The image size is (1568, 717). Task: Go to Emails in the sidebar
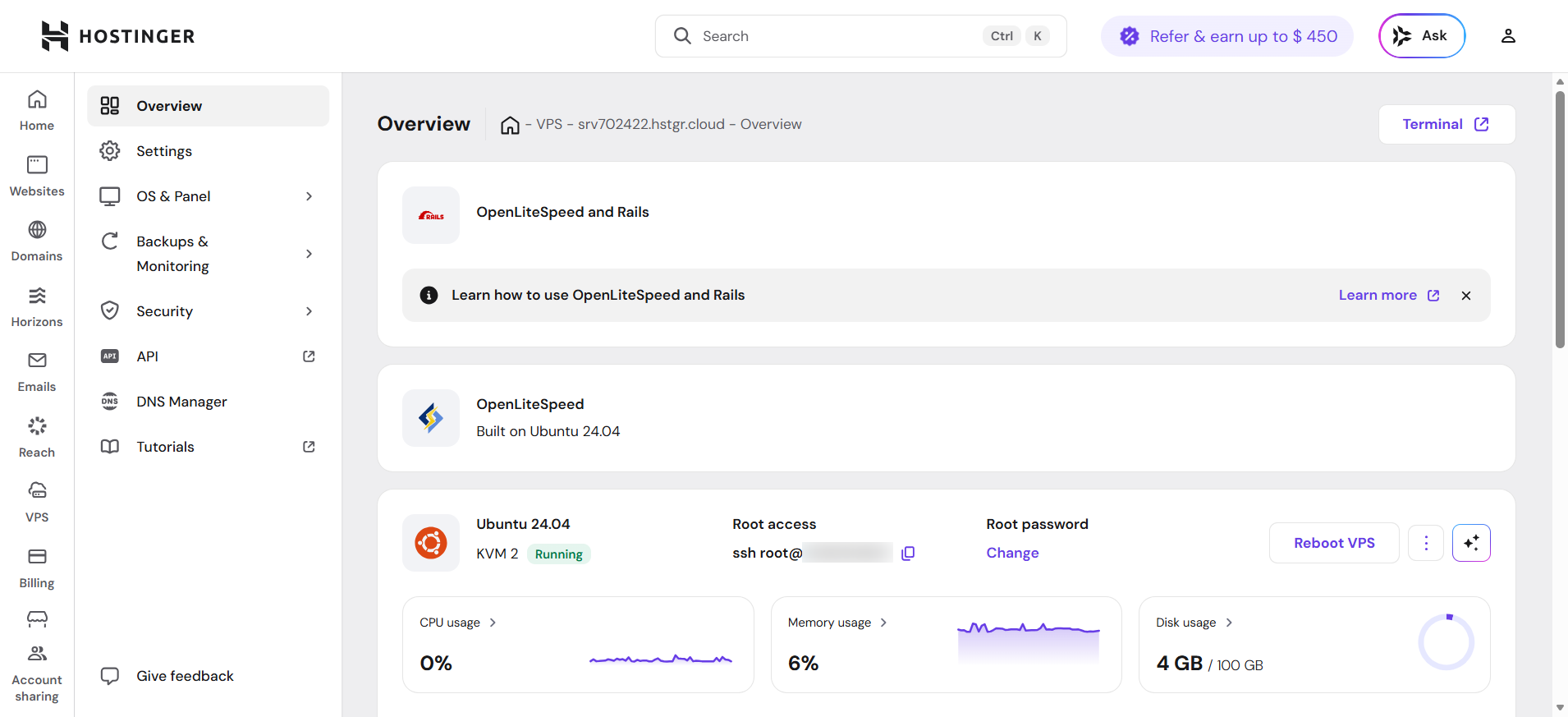coord(37,371)
